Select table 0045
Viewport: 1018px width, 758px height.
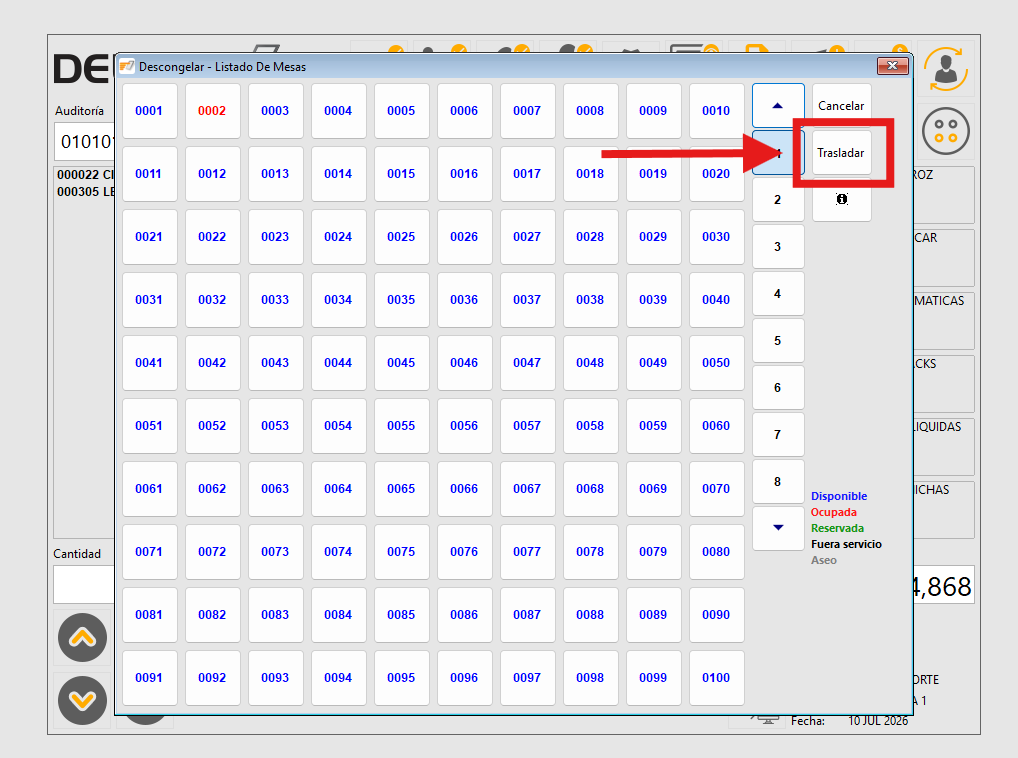tap(401, 363)
